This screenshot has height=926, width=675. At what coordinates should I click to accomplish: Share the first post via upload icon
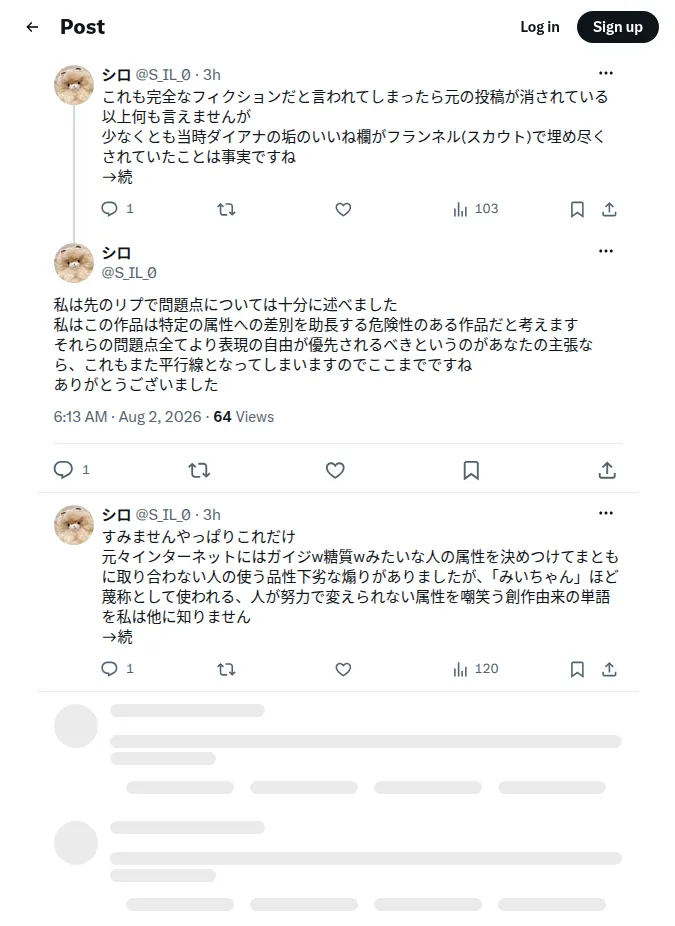pos(609,209)
